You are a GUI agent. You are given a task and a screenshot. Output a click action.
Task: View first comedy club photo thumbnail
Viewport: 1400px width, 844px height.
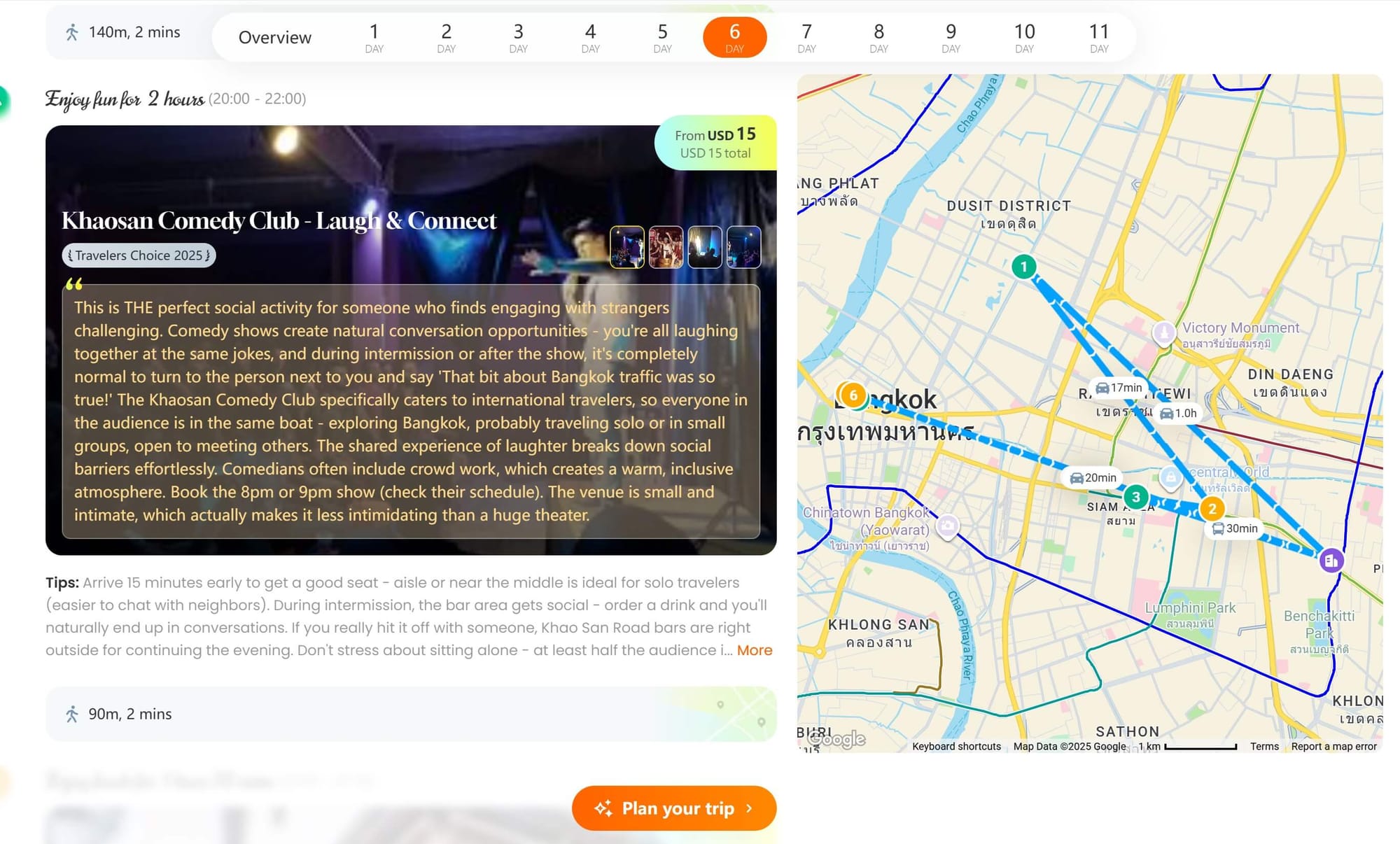[626, 247]
